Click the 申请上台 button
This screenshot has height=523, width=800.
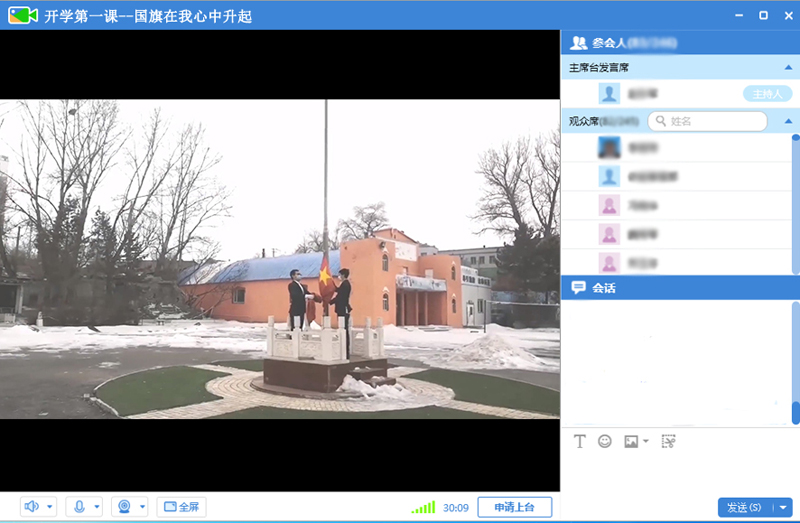pyautogui.click(x=514, y=507)
